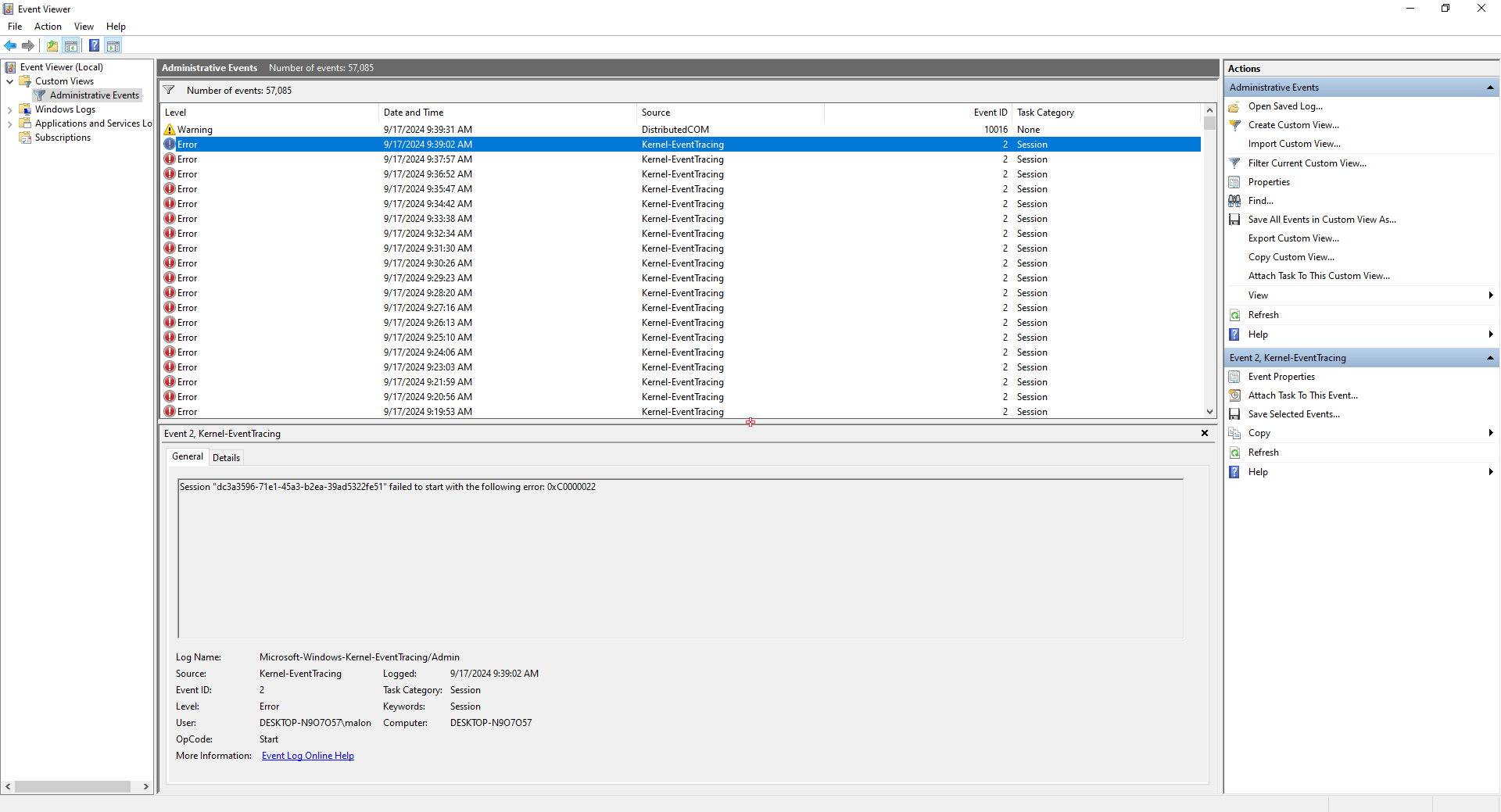Click the Forward arrow toolbar icon
The image size is (1501, 812).
(x=28, y=45)
